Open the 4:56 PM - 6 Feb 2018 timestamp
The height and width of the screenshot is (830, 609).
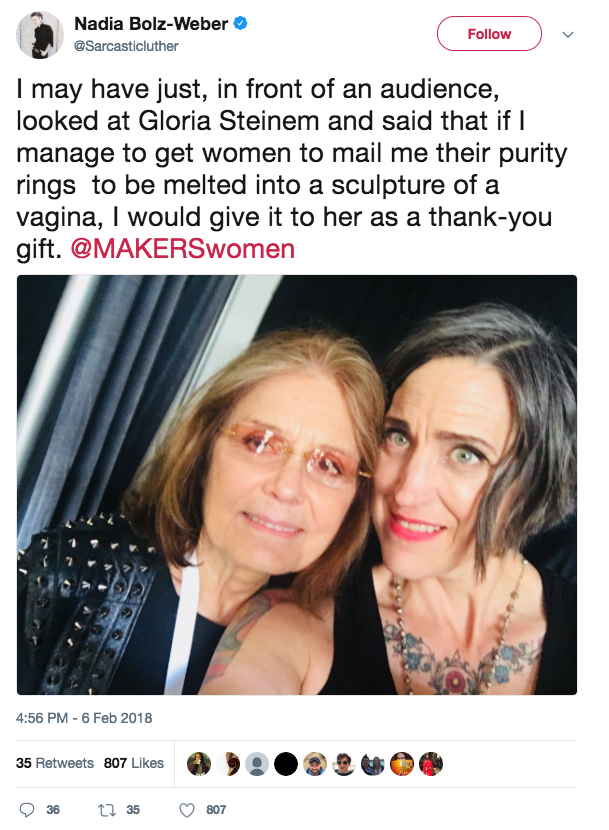(x=84, y=718)
